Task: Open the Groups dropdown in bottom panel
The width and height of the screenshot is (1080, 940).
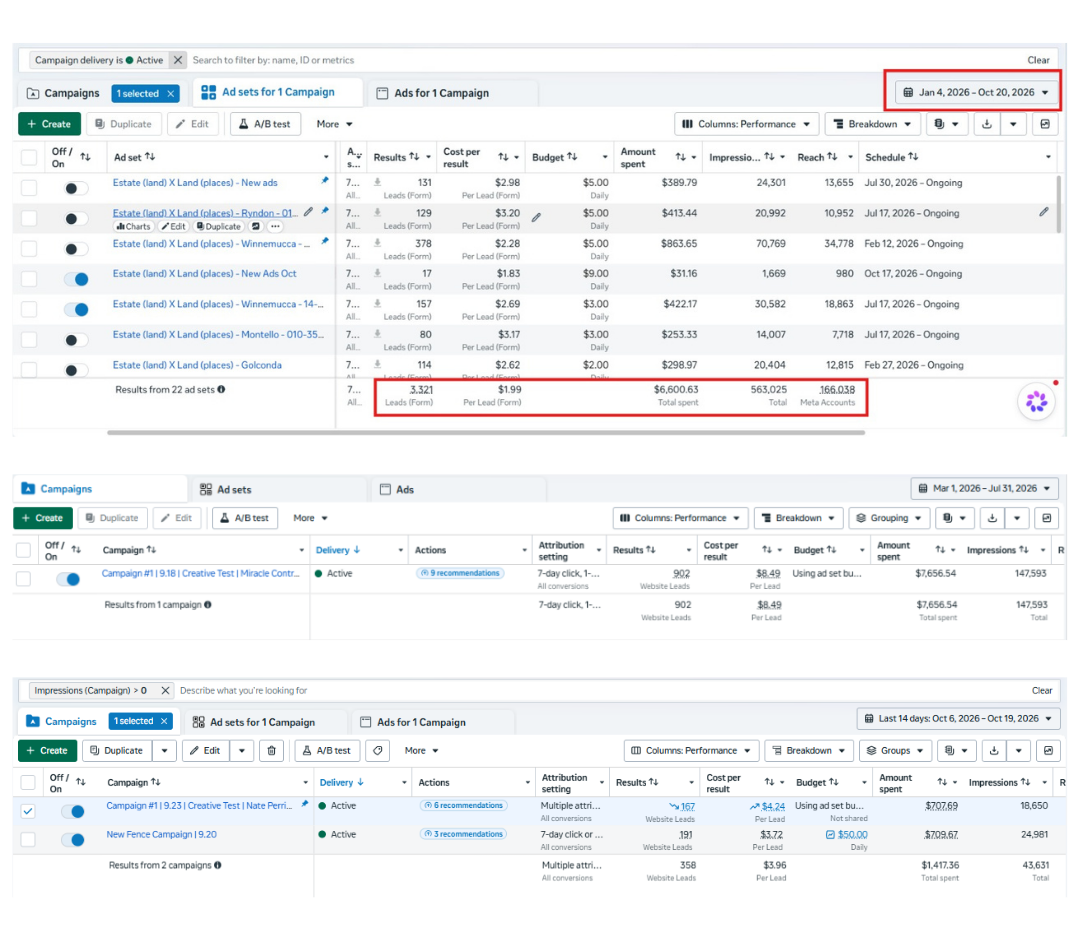Action: tap(895, 751)
